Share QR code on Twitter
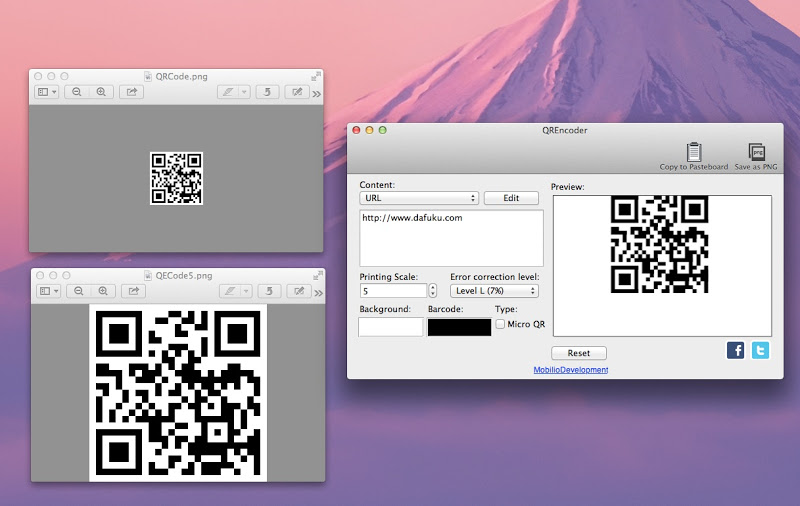The width and height of the screenshot is (800, 506). (760, 350)
